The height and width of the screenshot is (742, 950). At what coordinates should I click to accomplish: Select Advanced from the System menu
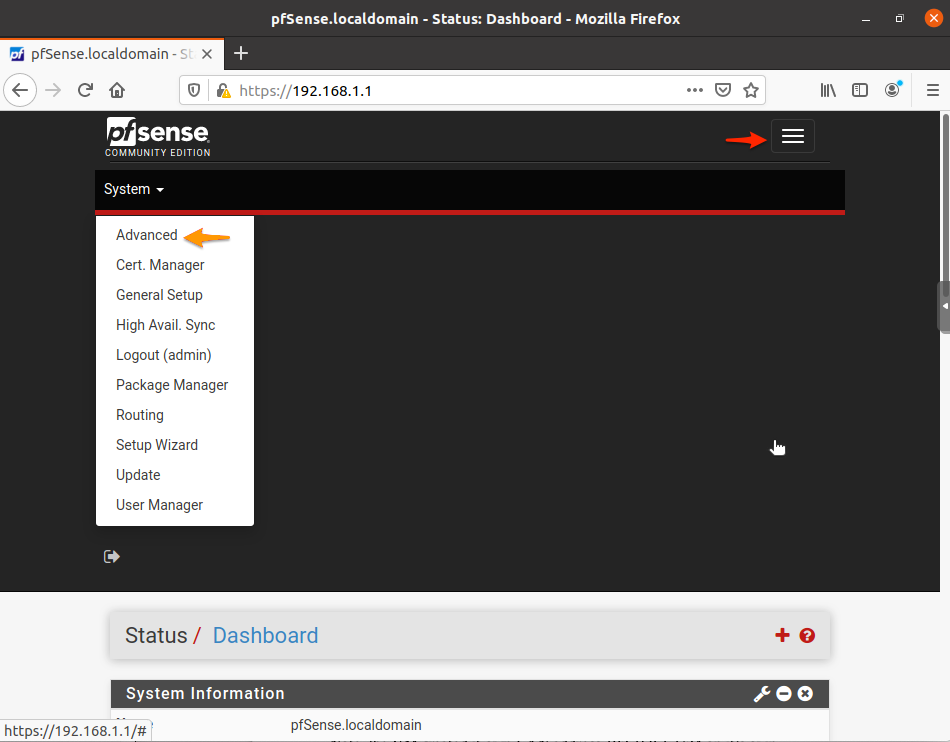(x=146, y=234)
